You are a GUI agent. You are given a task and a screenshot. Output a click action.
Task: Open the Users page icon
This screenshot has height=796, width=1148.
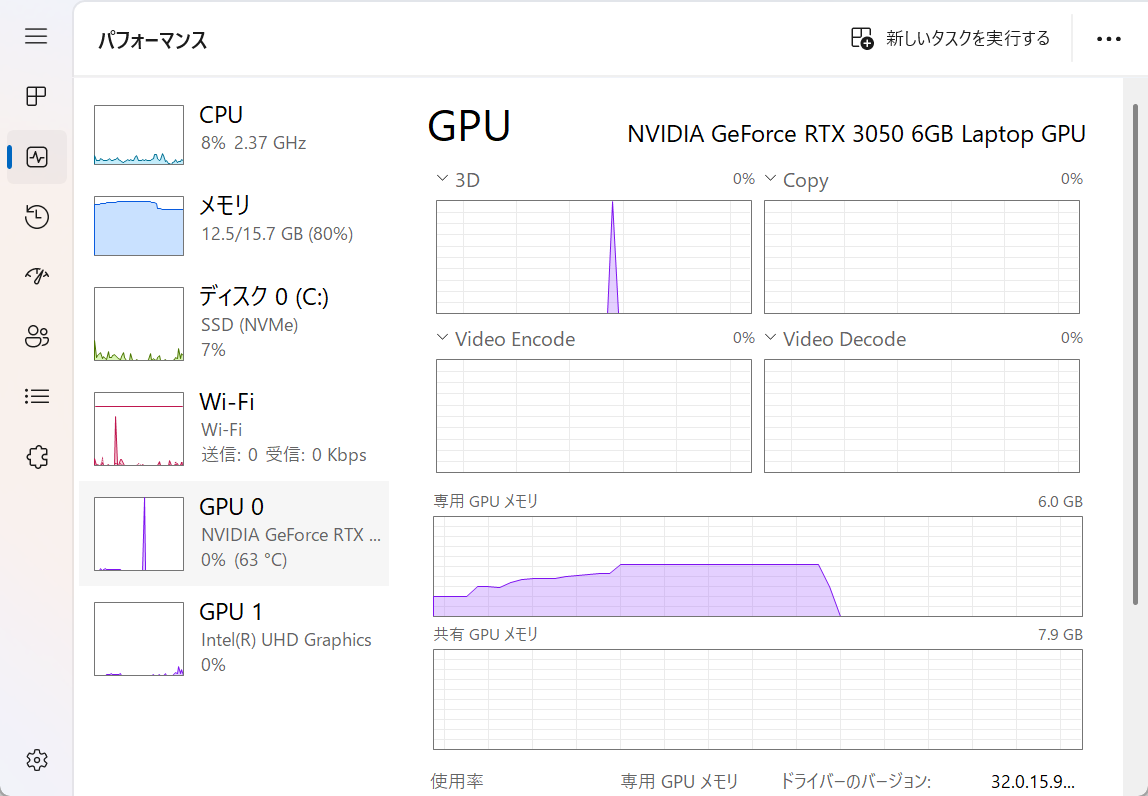pos(37,336)
